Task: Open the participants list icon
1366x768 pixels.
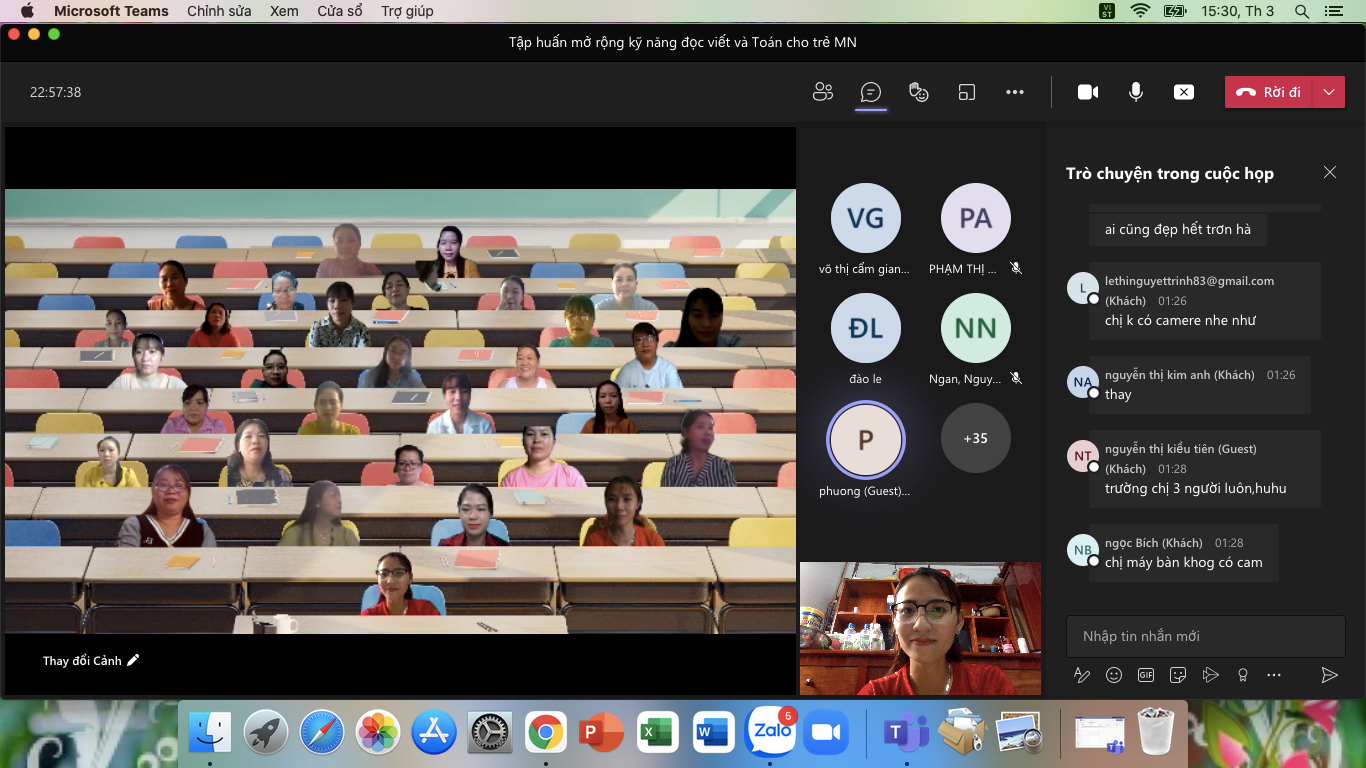Action: [x=823, y=92]
